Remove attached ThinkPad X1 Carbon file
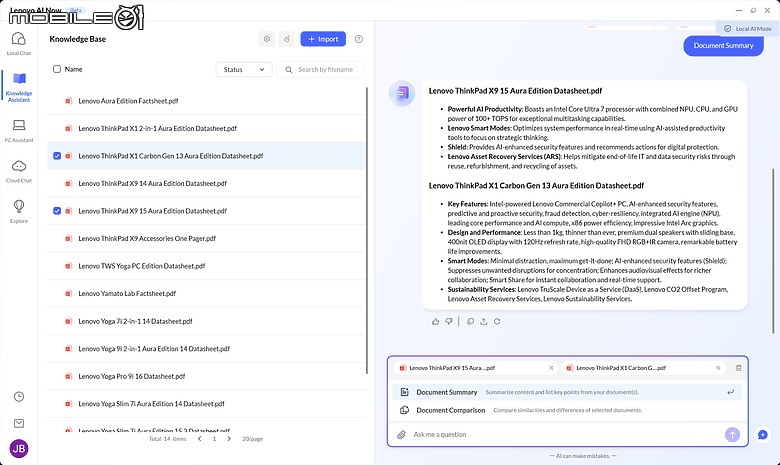The height and width of the screenshot is (465, 780). tap(718, 368)
